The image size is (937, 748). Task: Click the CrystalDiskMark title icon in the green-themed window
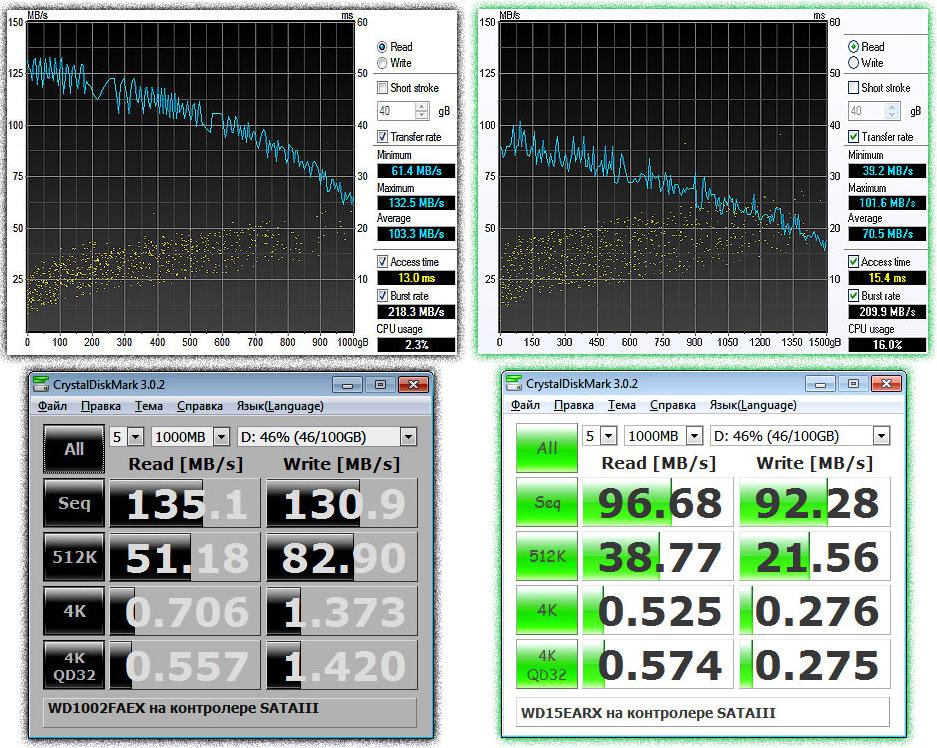[514, 384]
